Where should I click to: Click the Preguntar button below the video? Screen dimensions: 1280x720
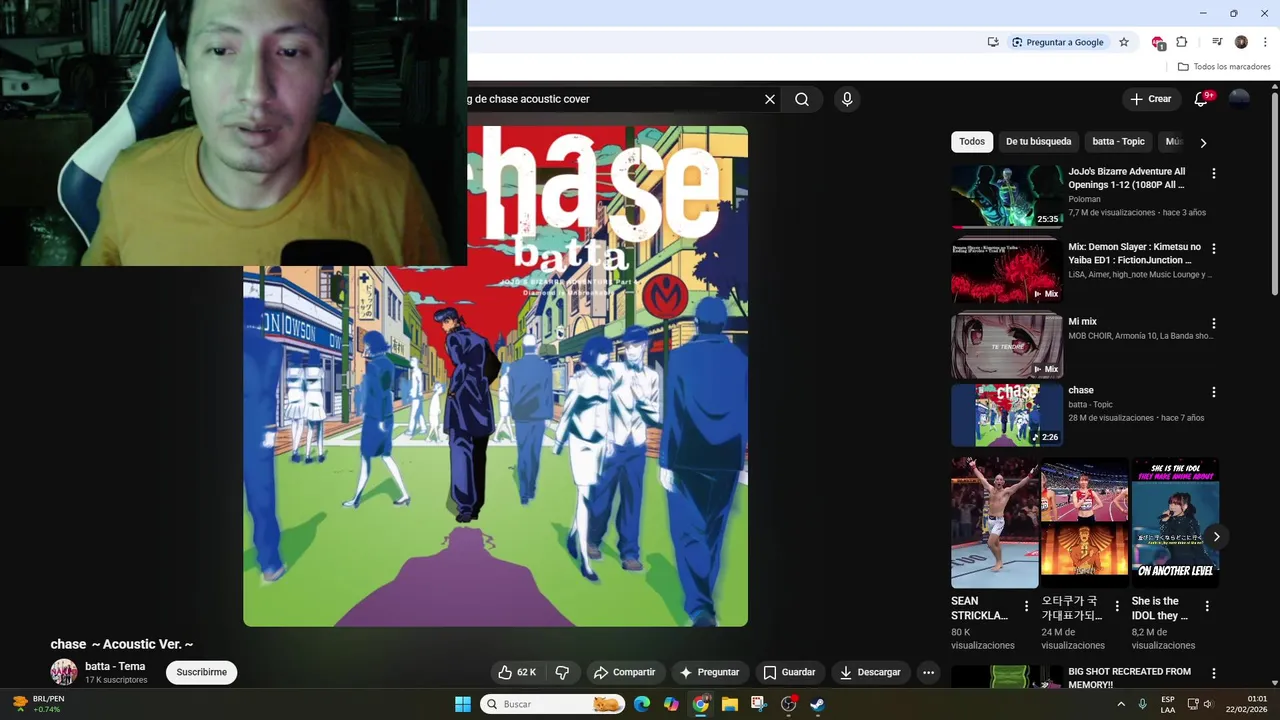(709, 672)
